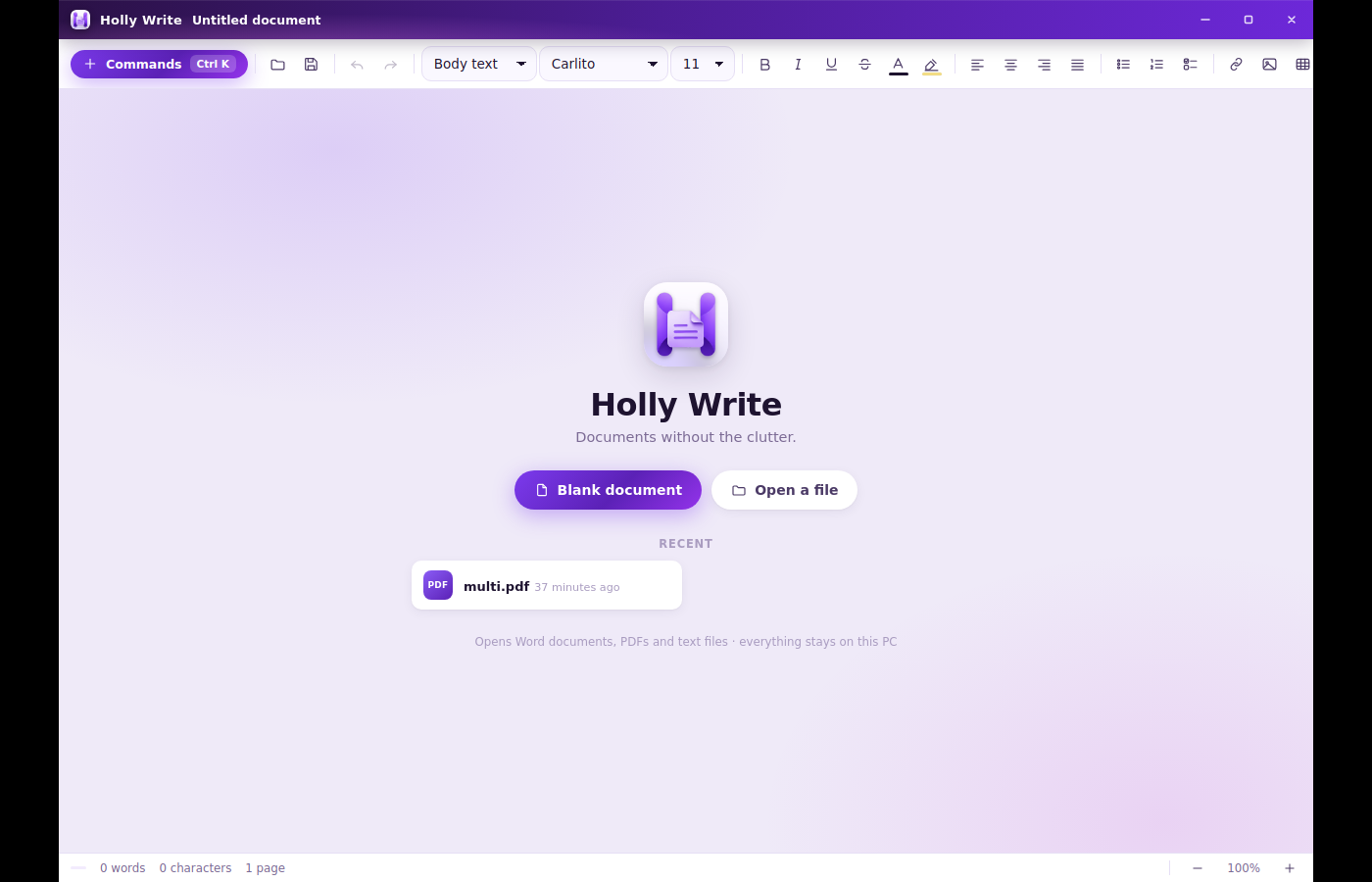
Task: Create a Blank document
Action: pyautogui.click(x=608, y=490)
